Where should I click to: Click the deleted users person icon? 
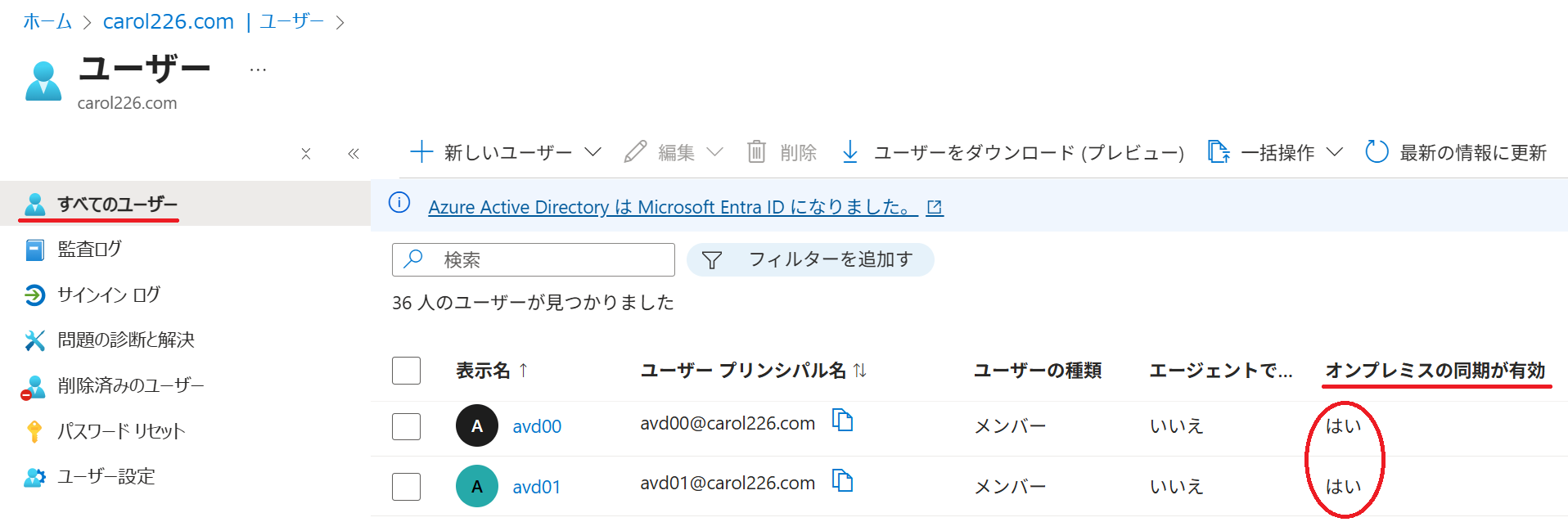point(34,387)
